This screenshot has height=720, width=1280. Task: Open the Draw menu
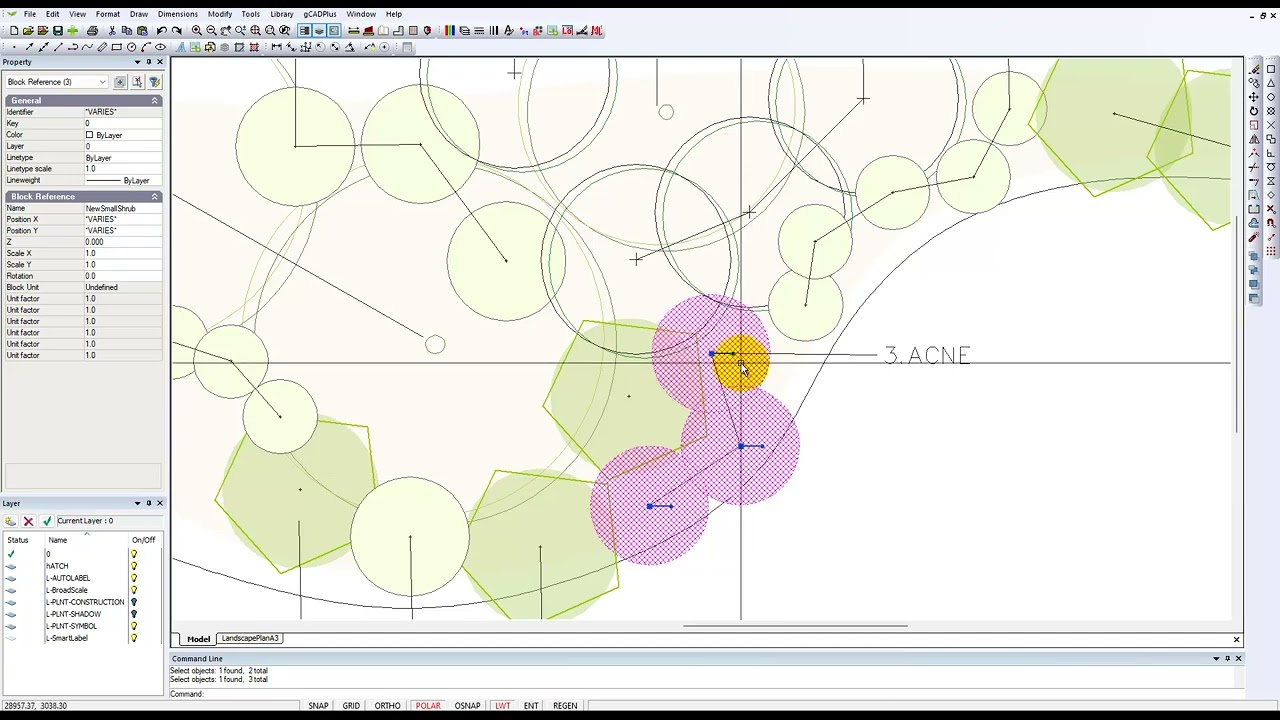[x=139, y=14]
